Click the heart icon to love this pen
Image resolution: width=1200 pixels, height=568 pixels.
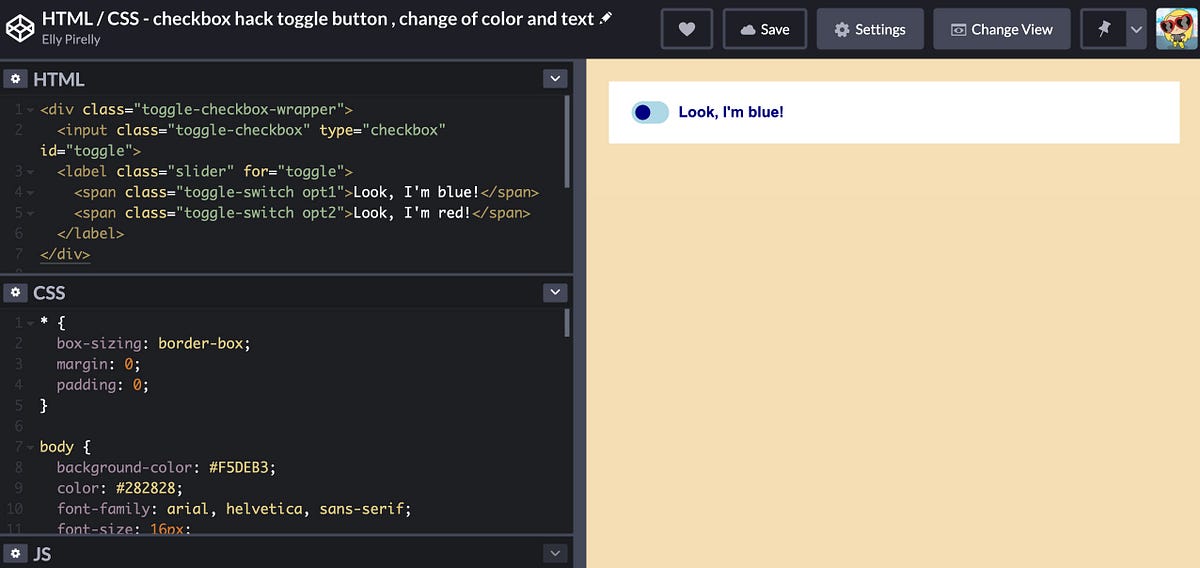click(x=687, y=29)
